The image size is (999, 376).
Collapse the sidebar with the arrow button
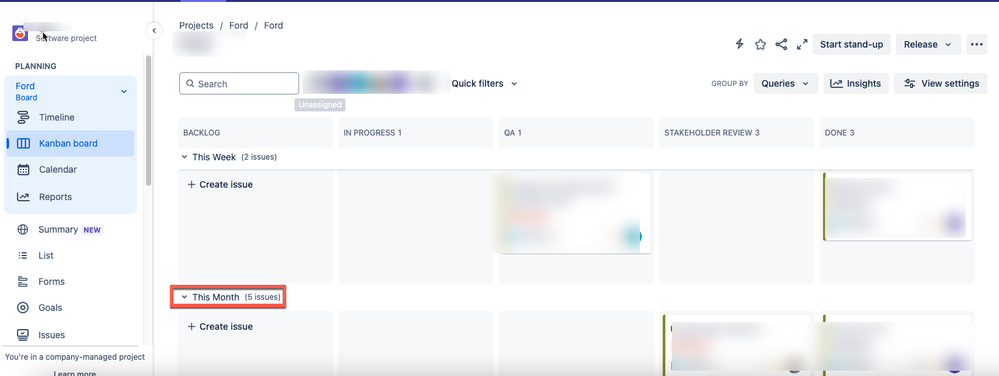pos(154,31)
